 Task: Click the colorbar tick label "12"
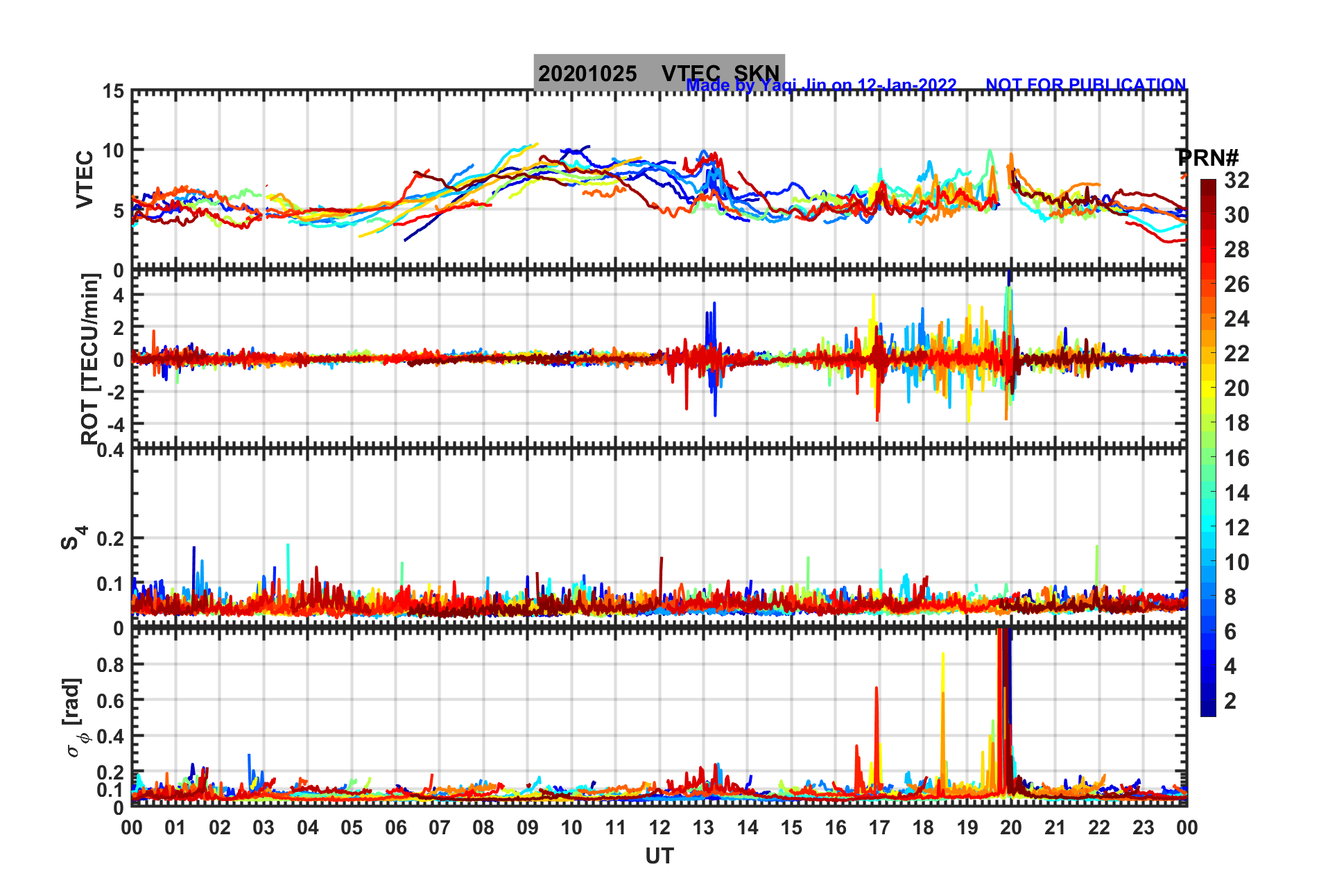[x=1236, y=527]
